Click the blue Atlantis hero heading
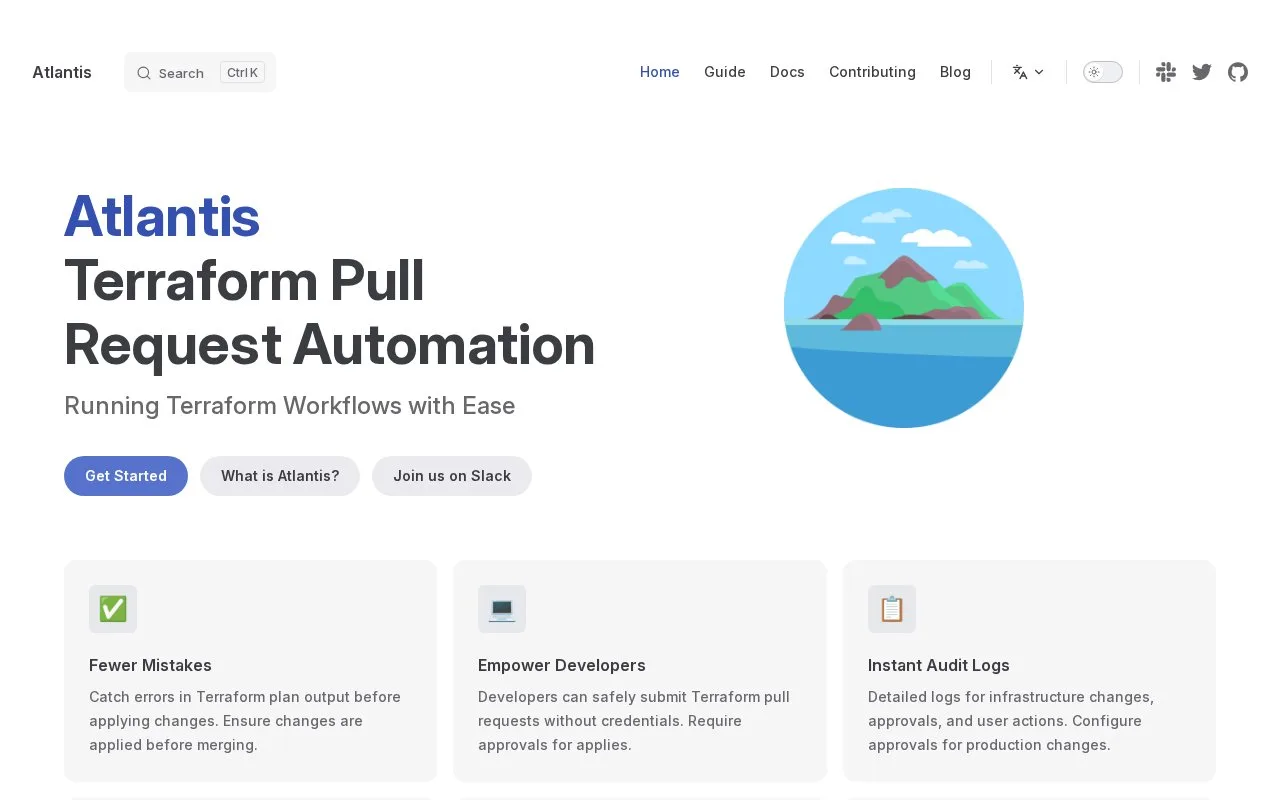 point(162,216)
